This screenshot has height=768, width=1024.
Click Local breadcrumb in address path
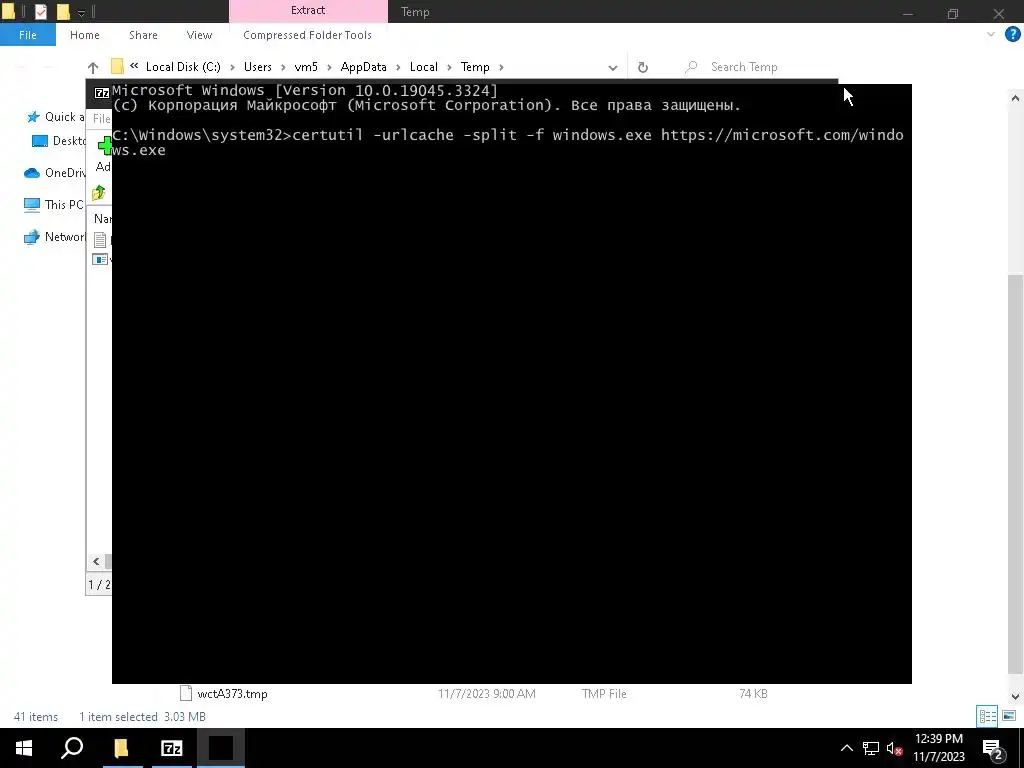point(423,67)
